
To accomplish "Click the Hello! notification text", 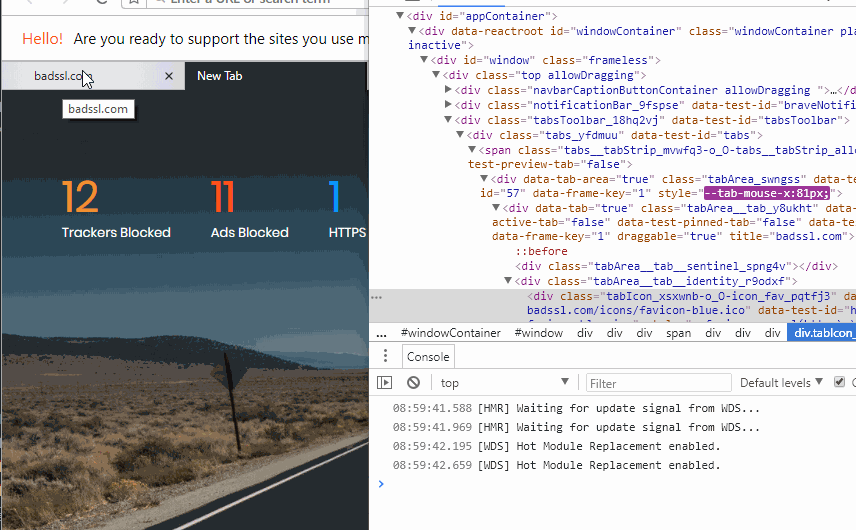I will tap(43, 39).
